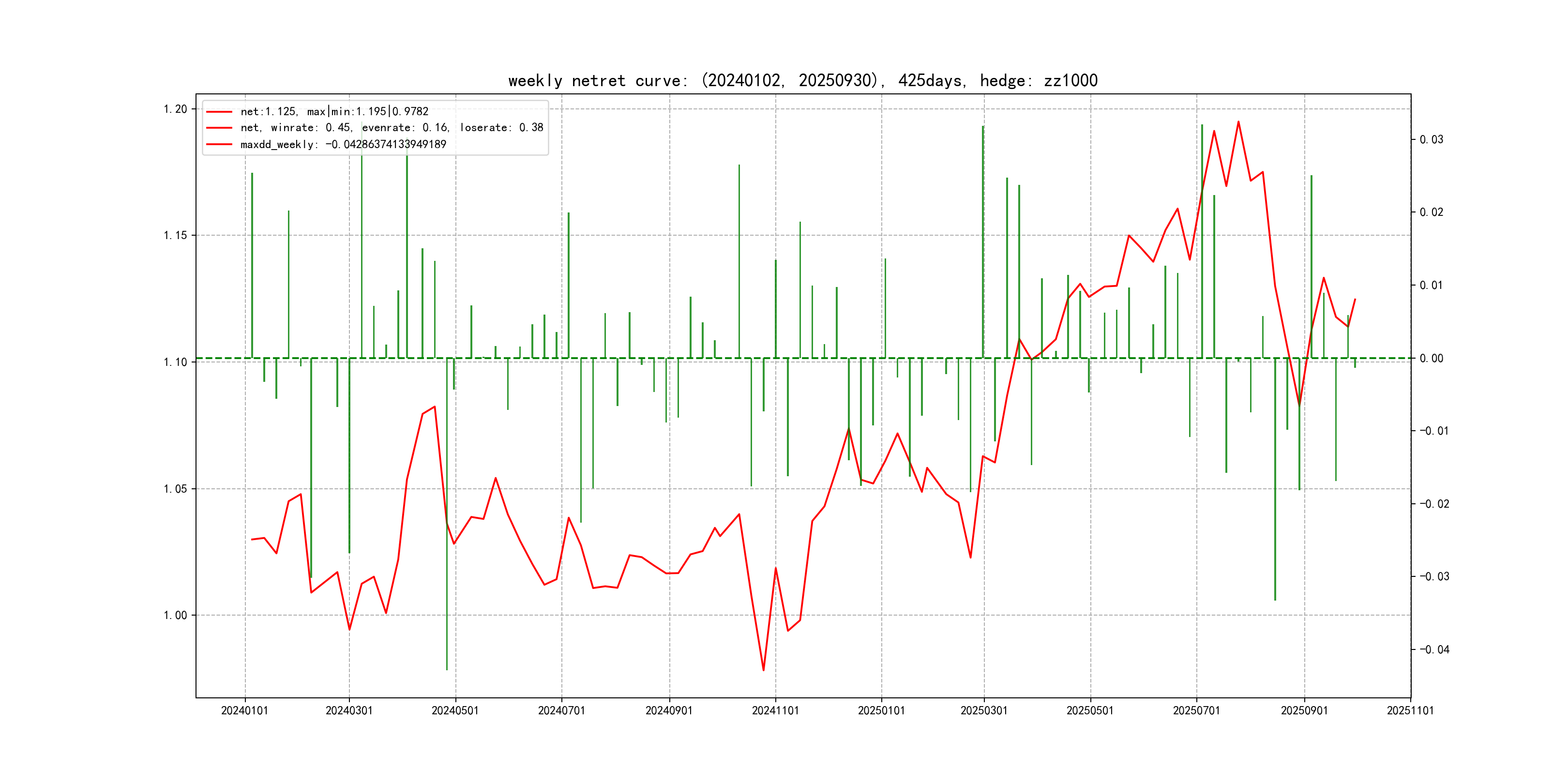Click the red line swatch beside maxdd_weekly
1568x784 pixels.
(219, 144)
